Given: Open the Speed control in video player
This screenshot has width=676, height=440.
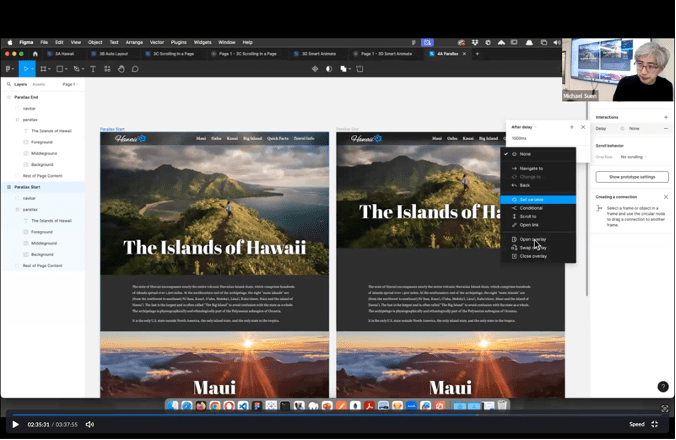Looking at the screenshot, I should coord(636,424).
